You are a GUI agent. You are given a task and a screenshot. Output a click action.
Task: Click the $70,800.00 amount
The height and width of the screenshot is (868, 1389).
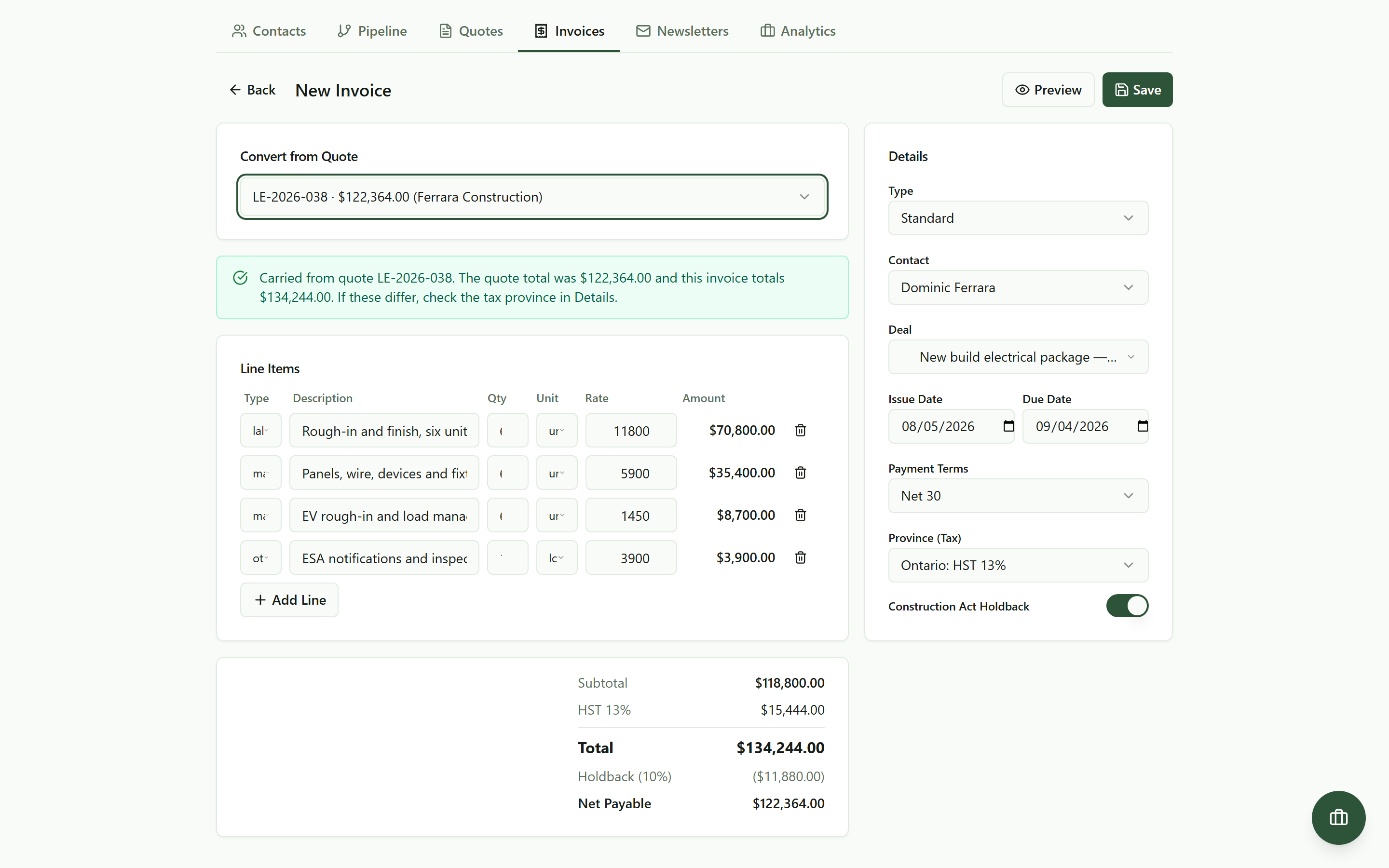click(x=742, y=431)
